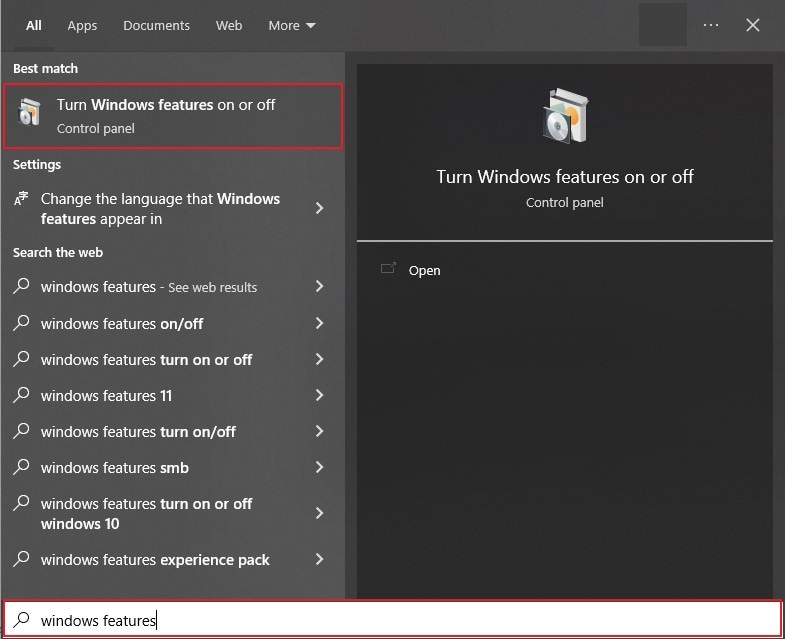Expand the More filter dropdown
The image size is (785, 639).
[x=291, y=26]
